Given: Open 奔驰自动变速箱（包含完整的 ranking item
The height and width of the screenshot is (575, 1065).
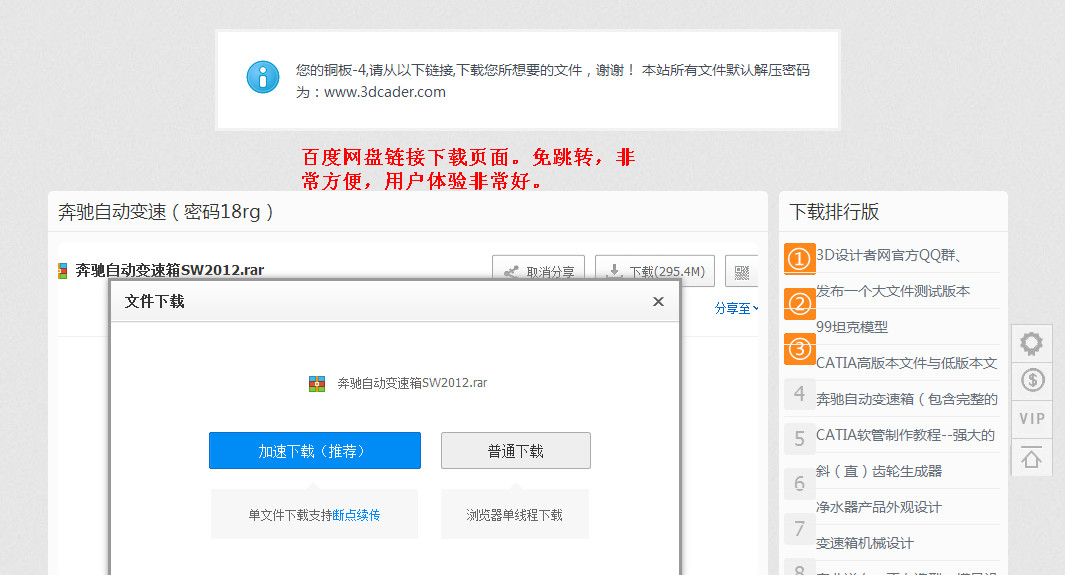Looking at the screenshot, I should (907, 399).
